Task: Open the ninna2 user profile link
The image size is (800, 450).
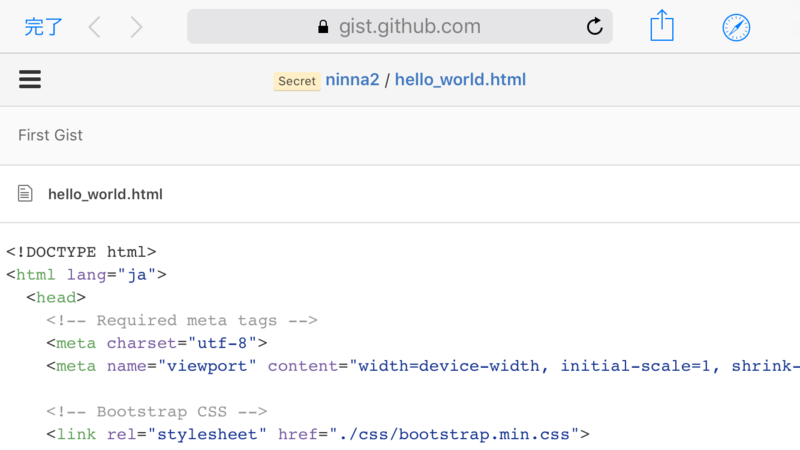Action: point(352,80)
